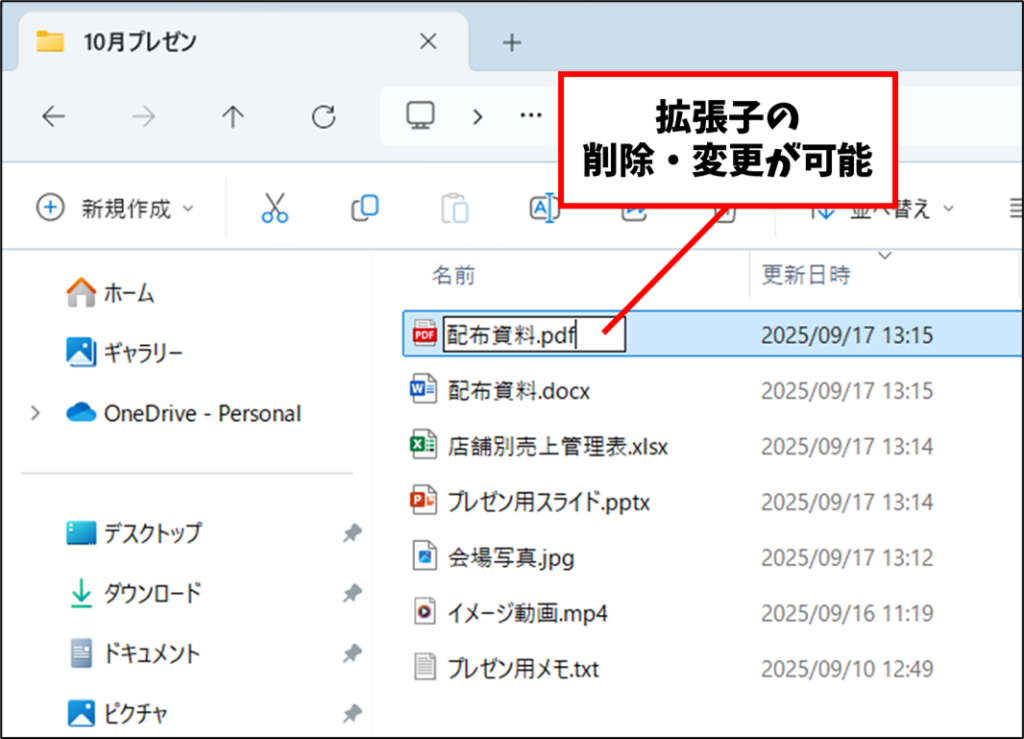
Task: Click the Rename icon in toolbar
Action: click(543, 208)
